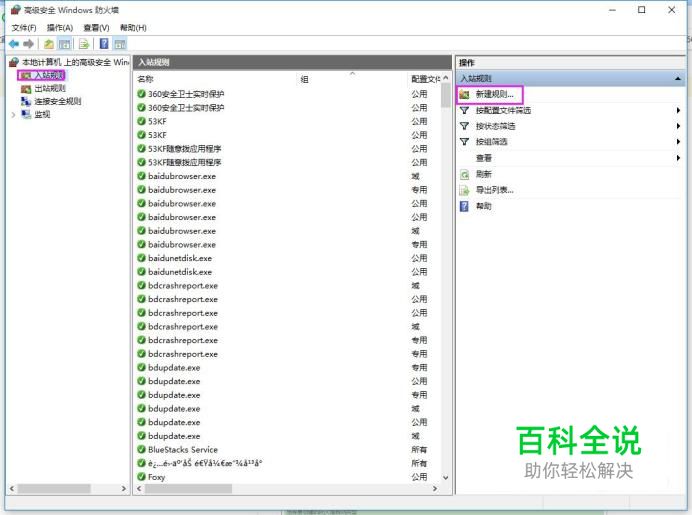Click the filter icon beside 按状态筛选
This screenshot has width=692, height=515.
464,126
